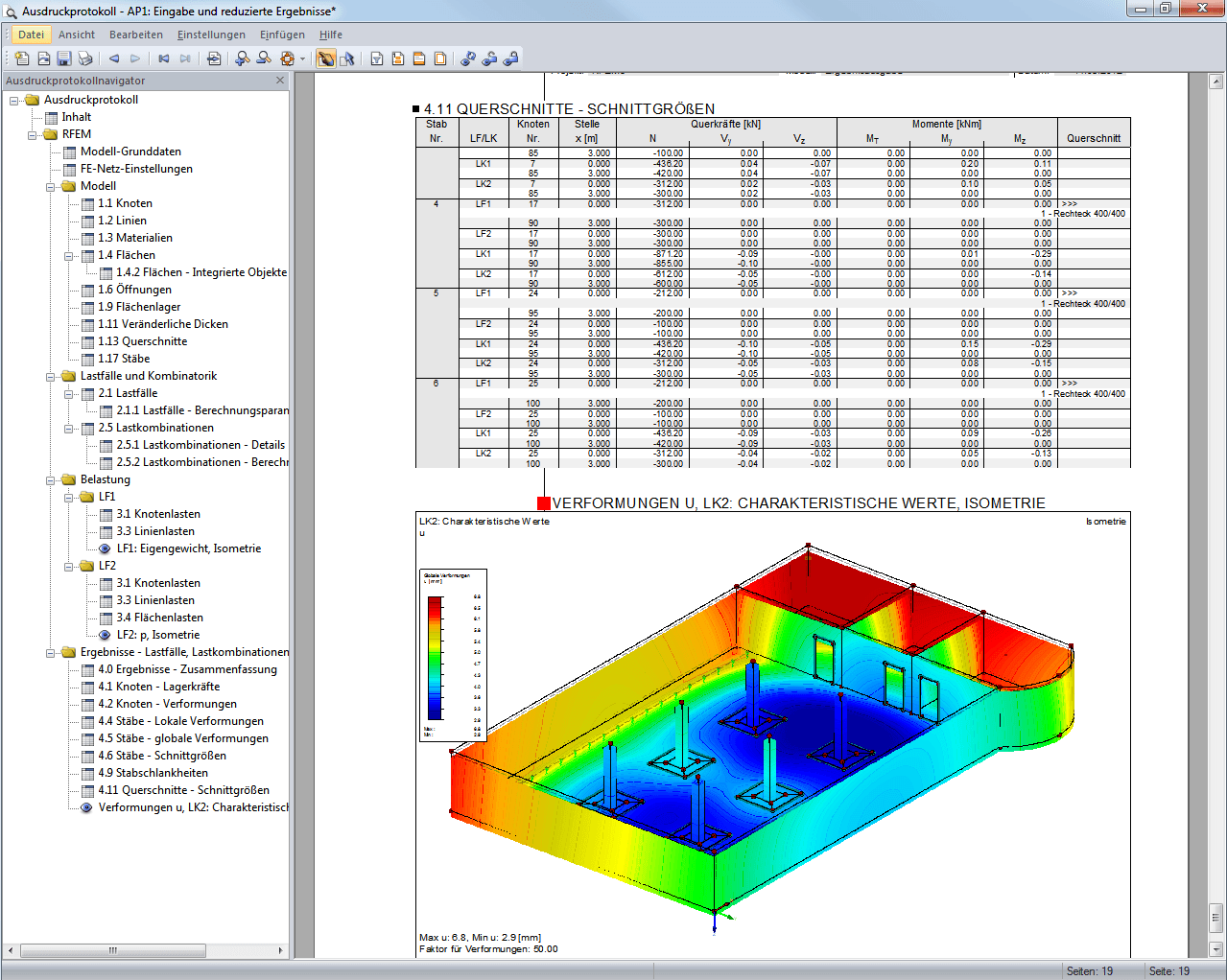Click the navigator scroll right arrow

click(x=280, y=950)
